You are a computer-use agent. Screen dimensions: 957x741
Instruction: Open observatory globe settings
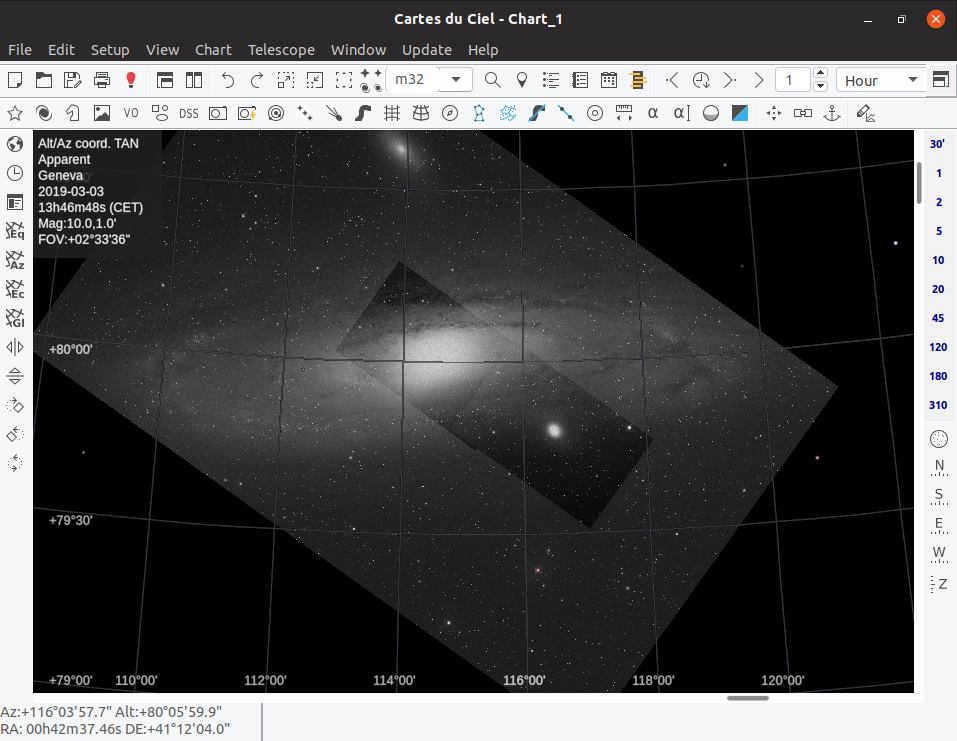click(15, 144)
